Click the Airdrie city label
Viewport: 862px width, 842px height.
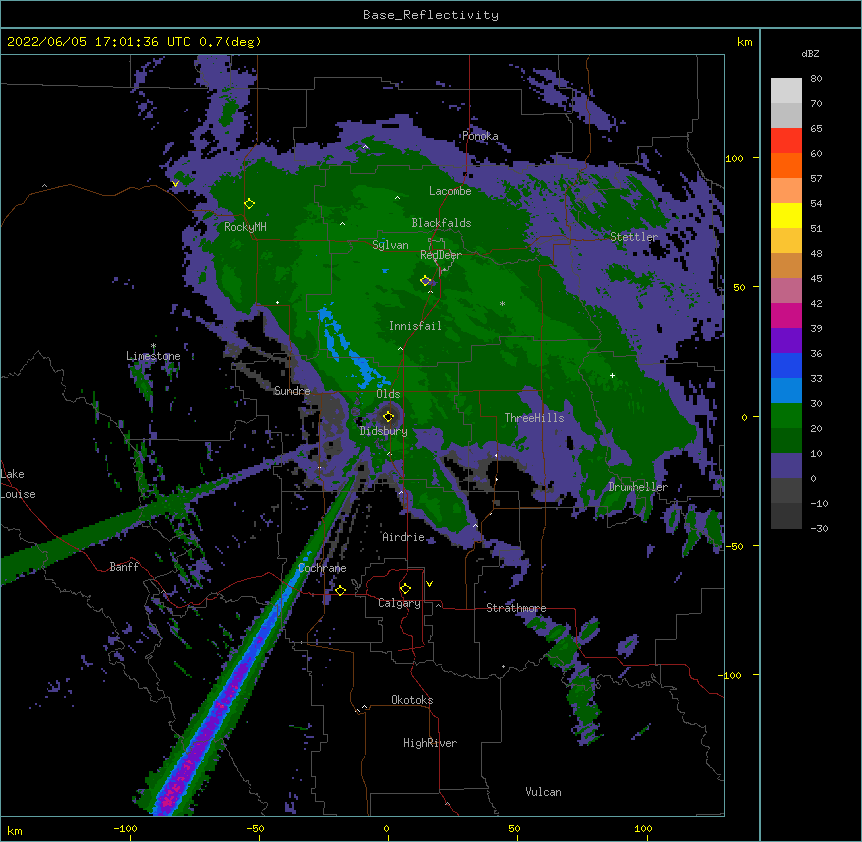click(403, 537)
